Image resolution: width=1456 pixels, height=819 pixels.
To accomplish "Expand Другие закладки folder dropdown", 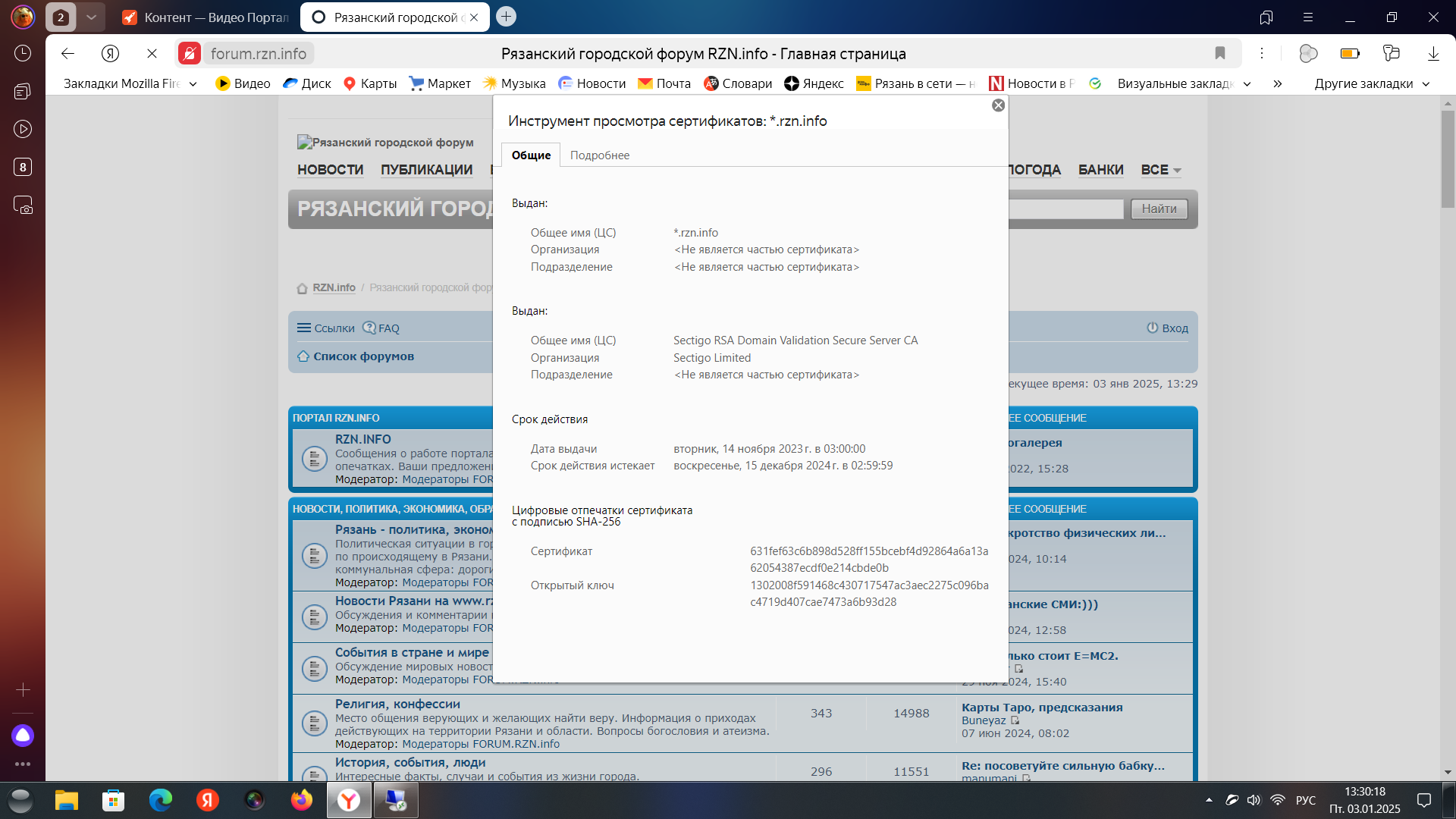I will (1426, 84).
